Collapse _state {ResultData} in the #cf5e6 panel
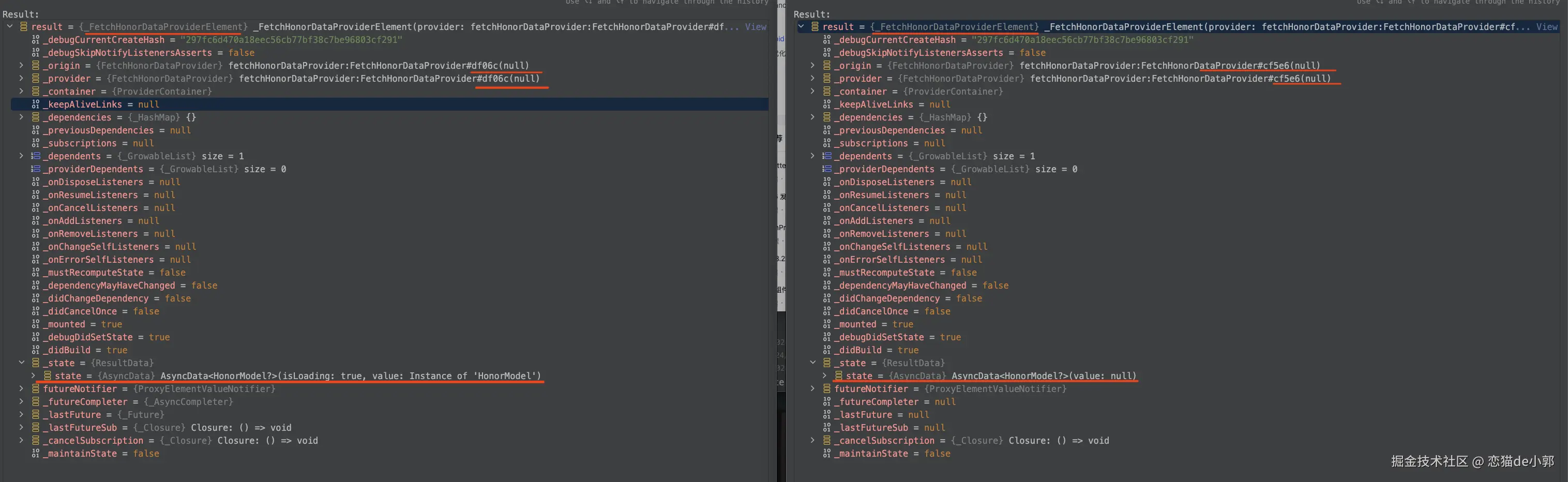 coord(812,364)
